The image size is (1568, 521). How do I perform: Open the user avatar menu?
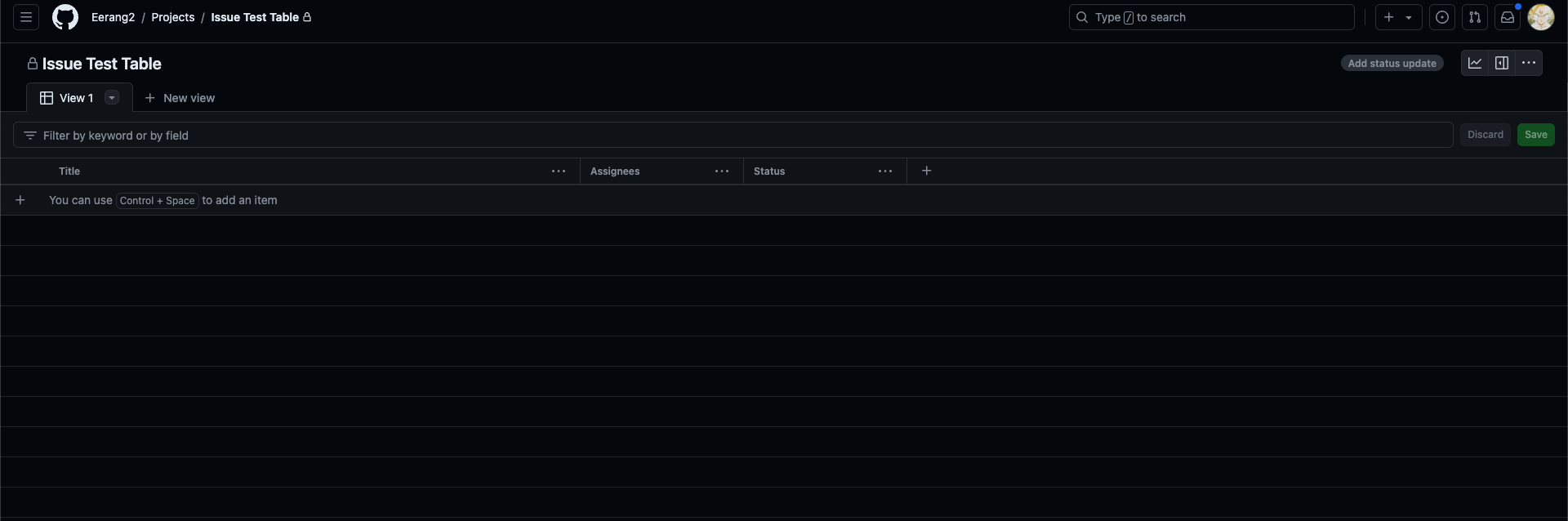click(x=1541, y=17)
